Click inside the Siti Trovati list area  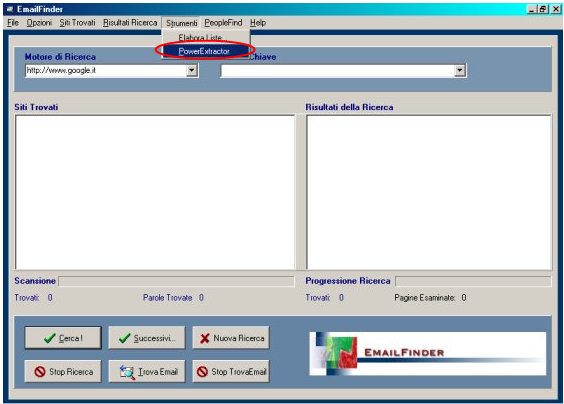click(155, 192)
